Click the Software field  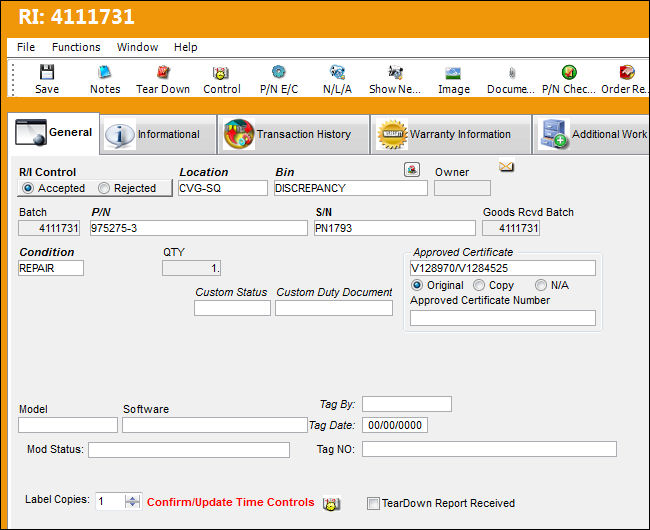215,425
